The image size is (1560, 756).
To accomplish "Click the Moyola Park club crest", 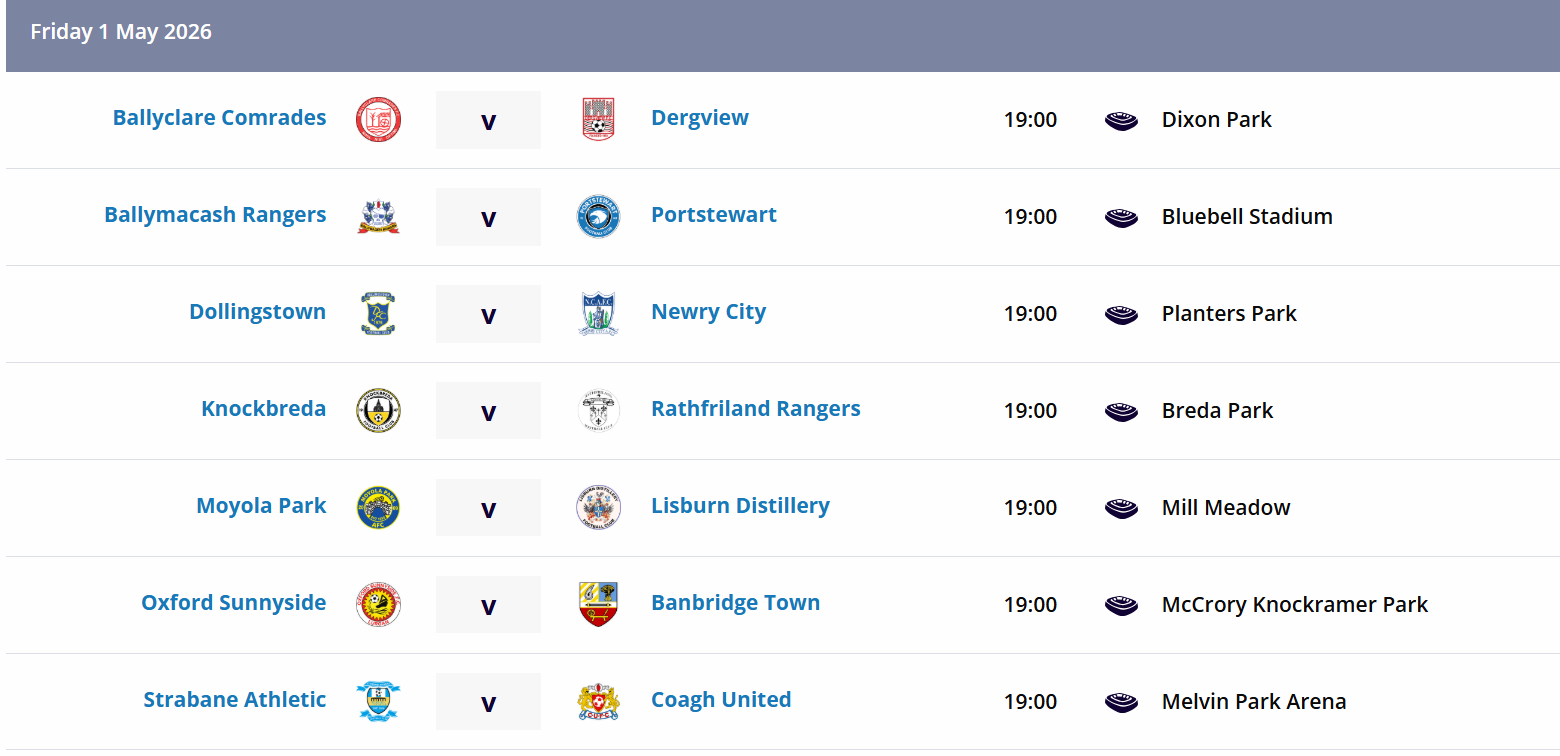I will point(378,507).
